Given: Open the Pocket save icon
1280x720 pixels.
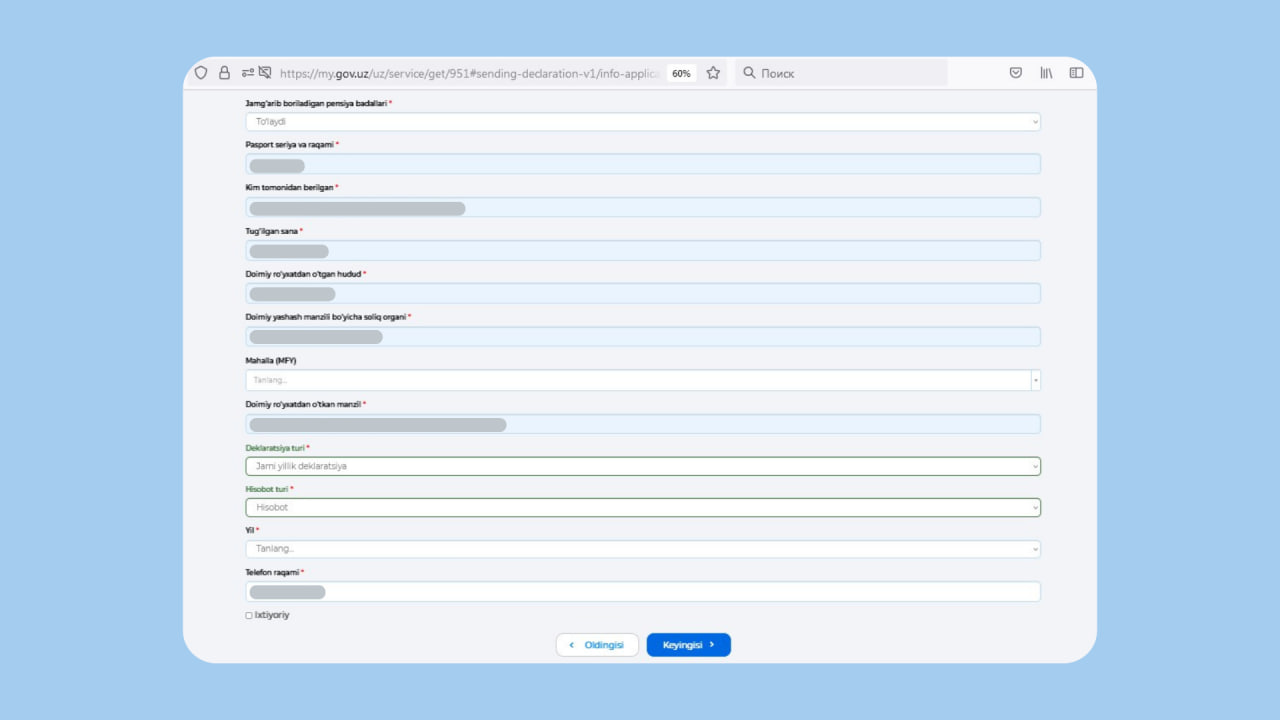Looking at the screenshot, I should click(x=1015, y=73).
